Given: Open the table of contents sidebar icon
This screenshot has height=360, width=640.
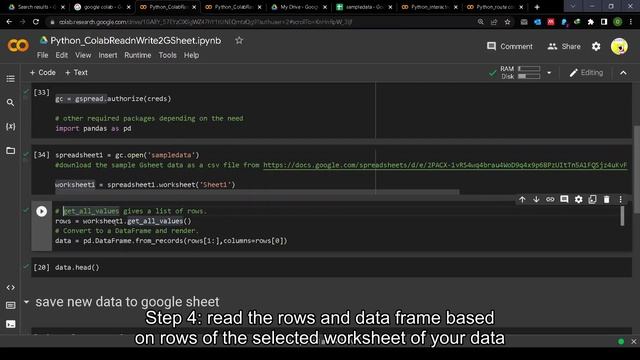Looking at the screenshot, I should [x=11, y=78].
